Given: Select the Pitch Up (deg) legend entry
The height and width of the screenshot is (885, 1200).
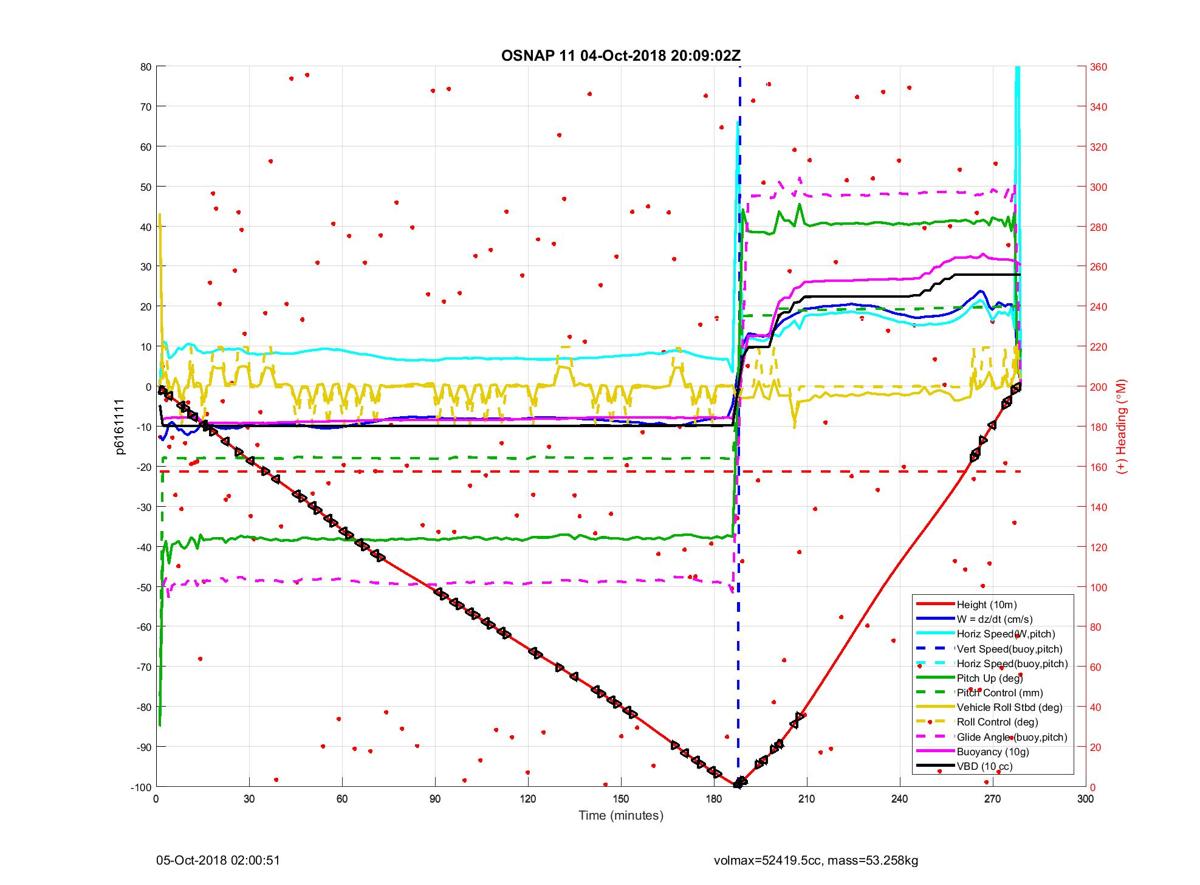Looking at the screenshot, I should click(x=991, y=677).
